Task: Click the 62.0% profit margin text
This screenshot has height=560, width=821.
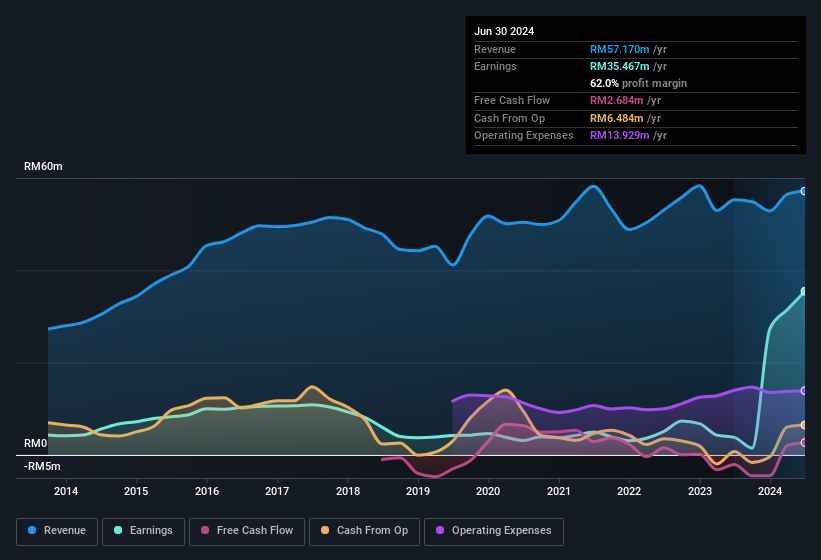Action: (x=638, y=83)
